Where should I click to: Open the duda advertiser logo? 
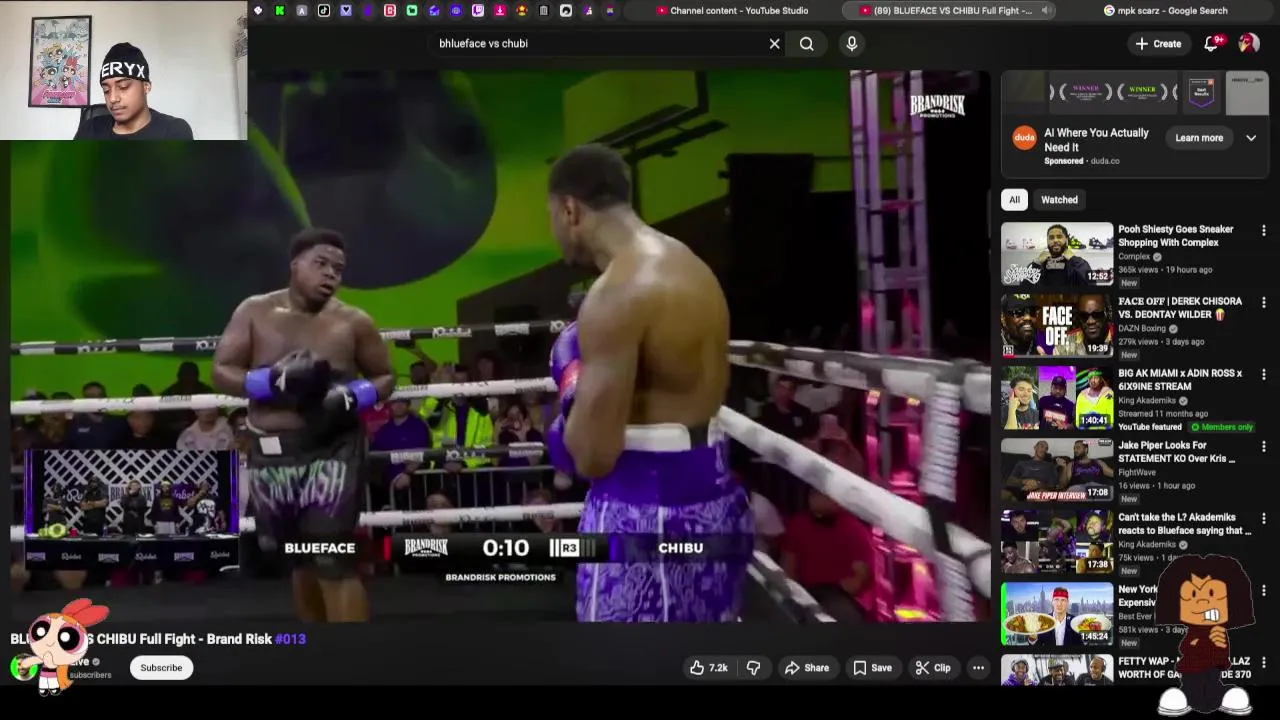click(1024, 138)
